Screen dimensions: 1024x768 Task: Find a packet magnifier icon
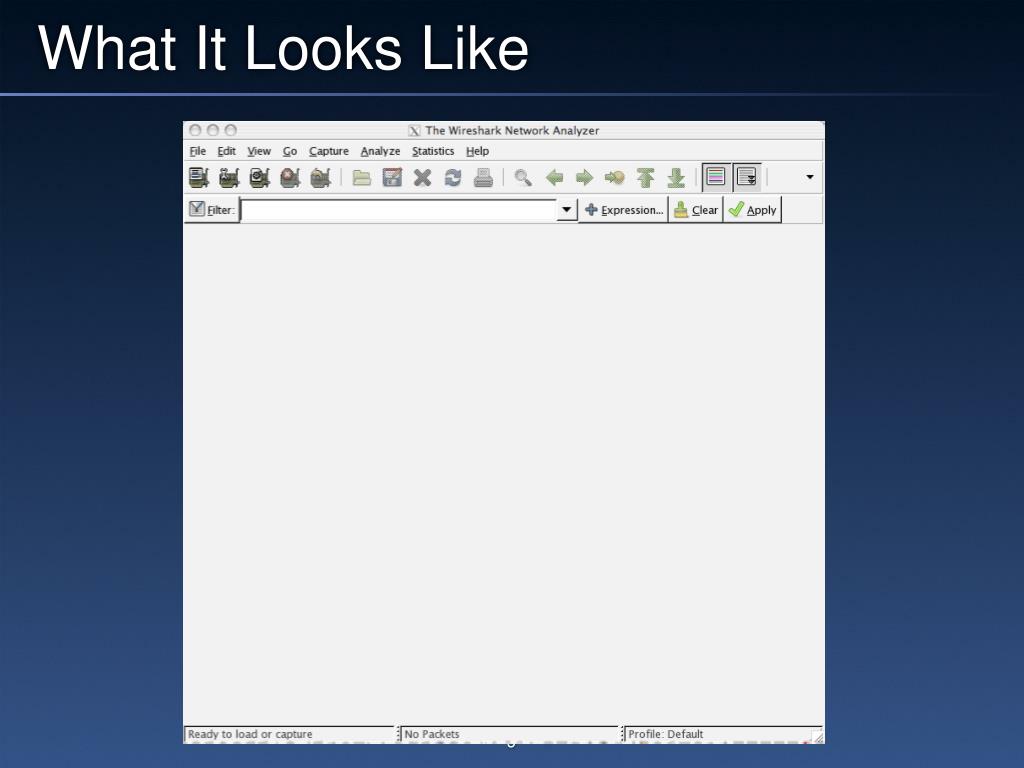click(522, 177)
